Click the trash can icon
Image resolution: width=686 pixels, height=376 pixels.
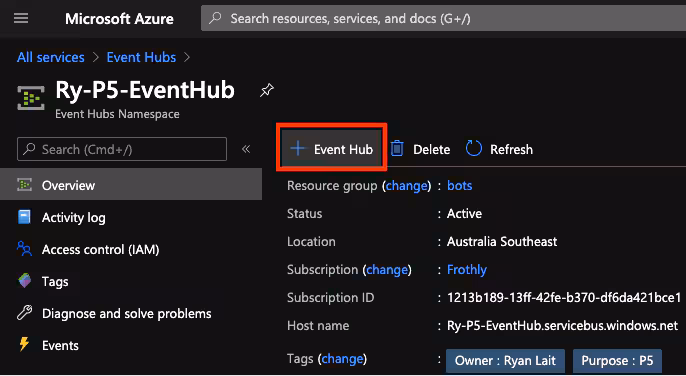[397, 149]
